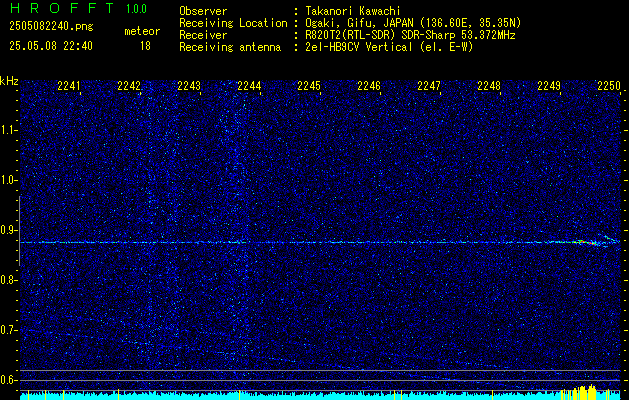
Task: Click time marker 2242
Action: [129, 86]
